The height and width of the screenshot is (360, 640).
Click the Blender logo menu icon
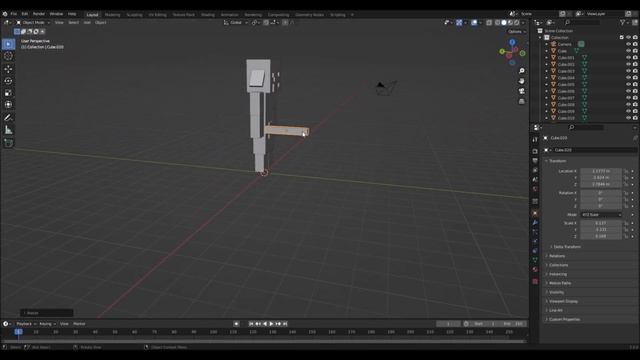point(5,14)
